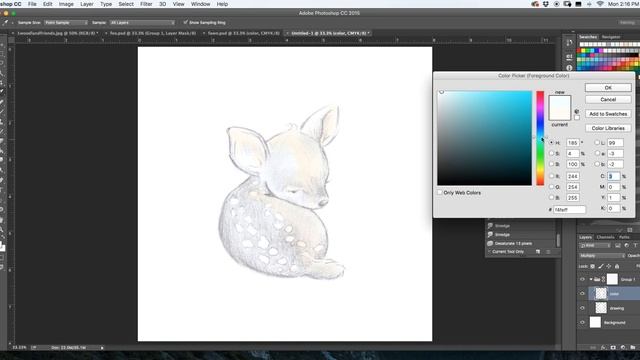Click the K black percentage field
The height and width of the screenshot is (360, 640).
pos(613,208)
